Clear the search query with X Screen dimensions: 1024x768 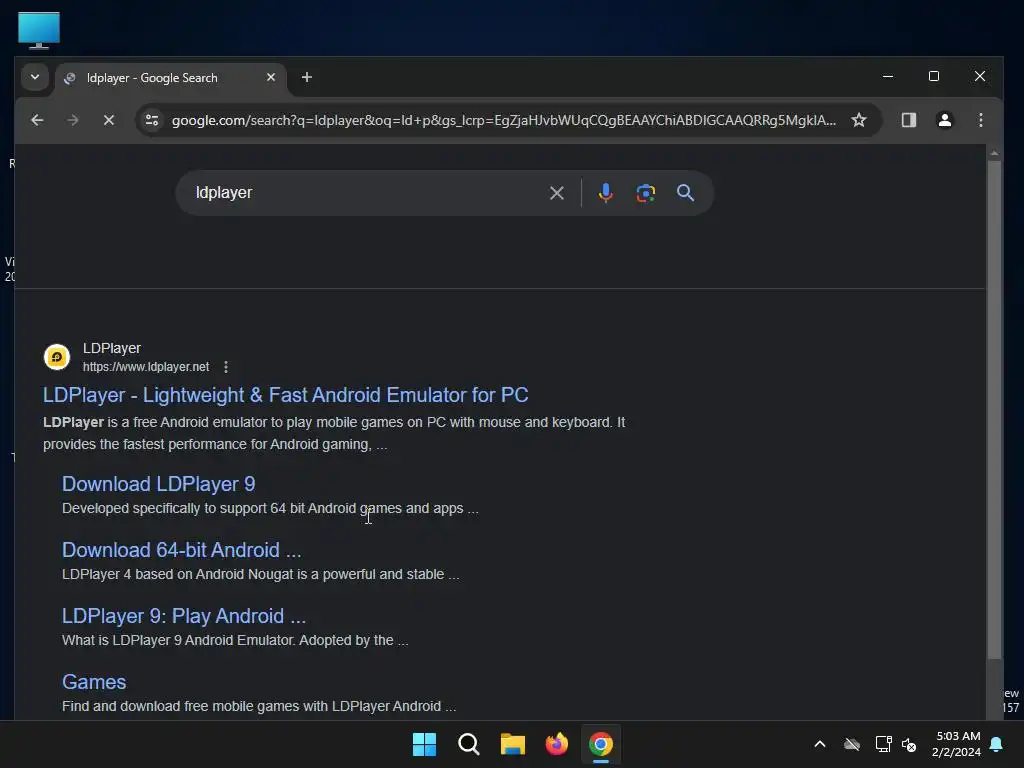[557, 193]
